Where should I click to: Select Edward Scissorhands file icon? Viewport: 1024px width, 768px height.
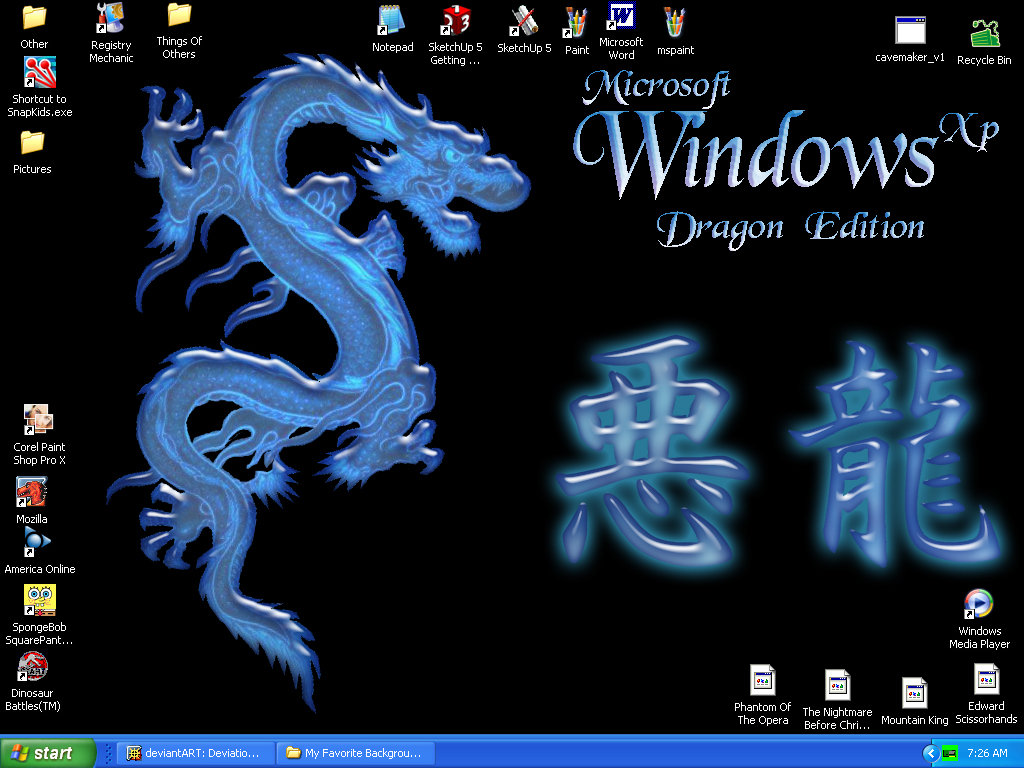(x=986, y=680)
